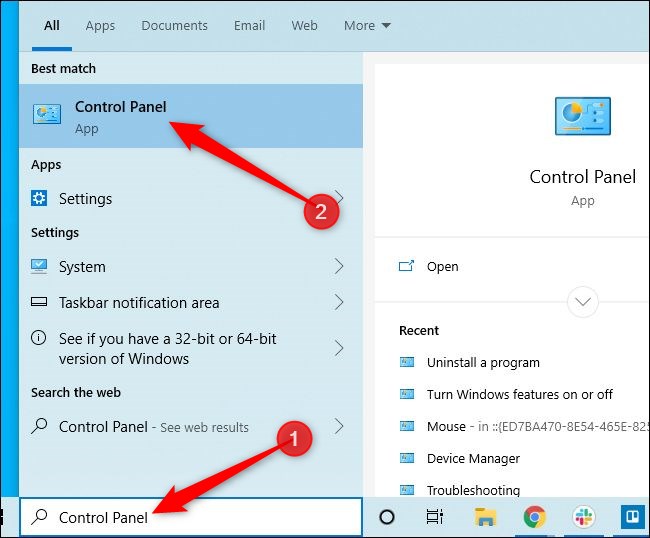Click the Control Panel icon in best match
The width and height of the screenshot is (650, 538).
pos(47,114)
